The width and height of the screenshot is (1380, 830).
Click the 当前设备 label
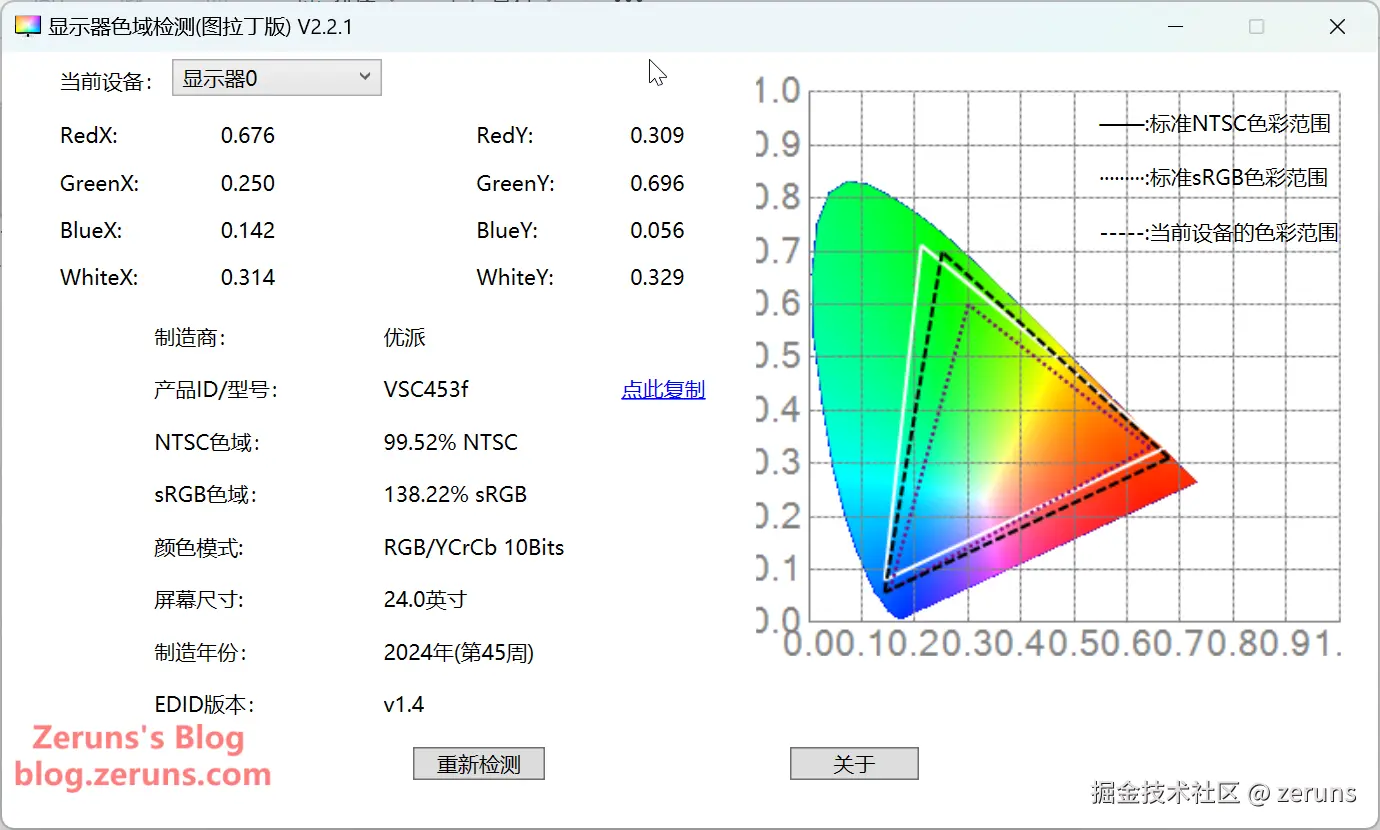tap(106, 82)
